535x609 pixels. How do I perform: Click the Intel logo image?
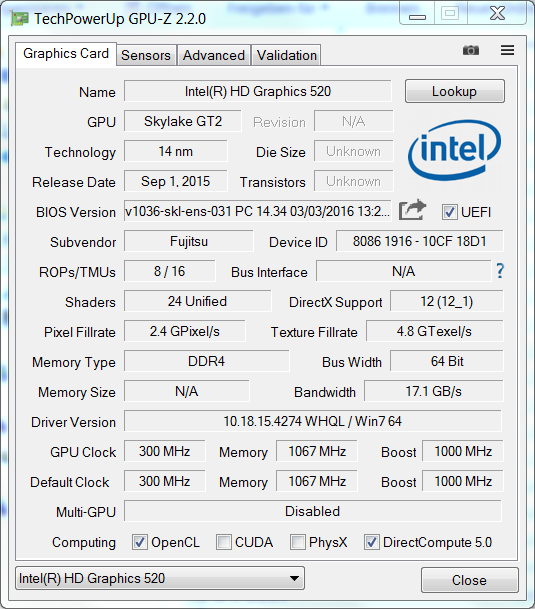point(454,150)
